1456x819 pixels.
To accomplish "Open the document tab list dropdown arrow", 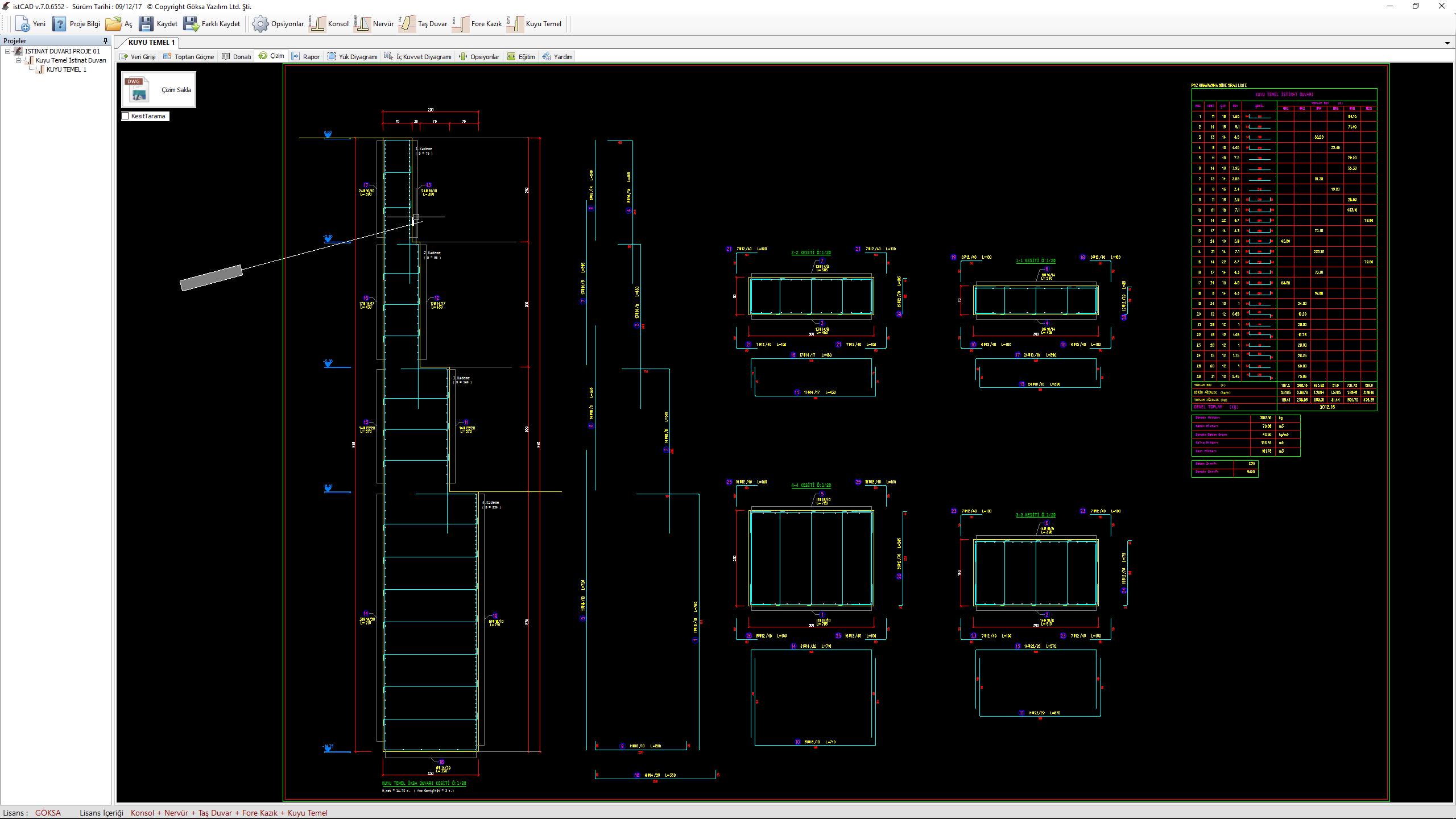I will click(1447, 43).
